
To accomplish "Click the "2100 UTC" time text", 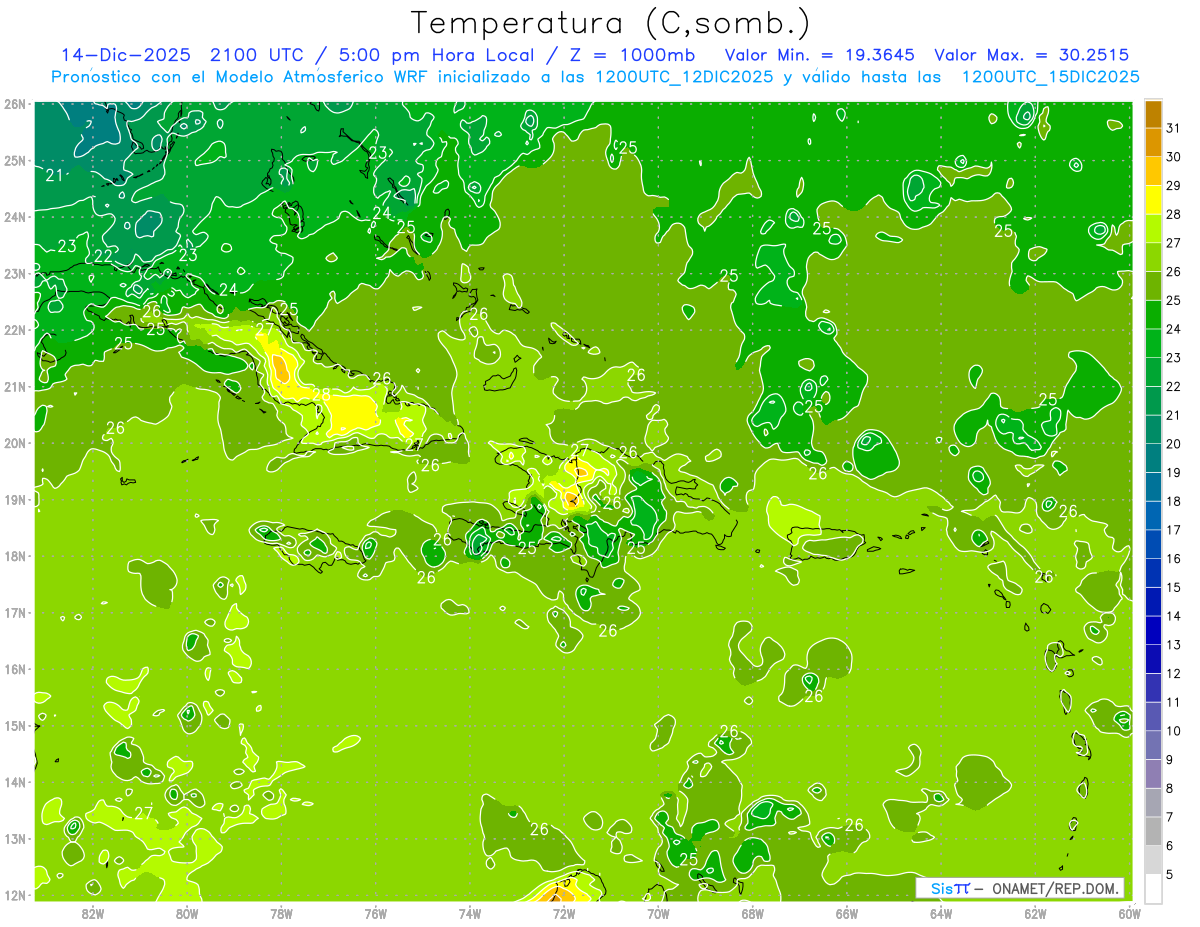I will 255,55.
